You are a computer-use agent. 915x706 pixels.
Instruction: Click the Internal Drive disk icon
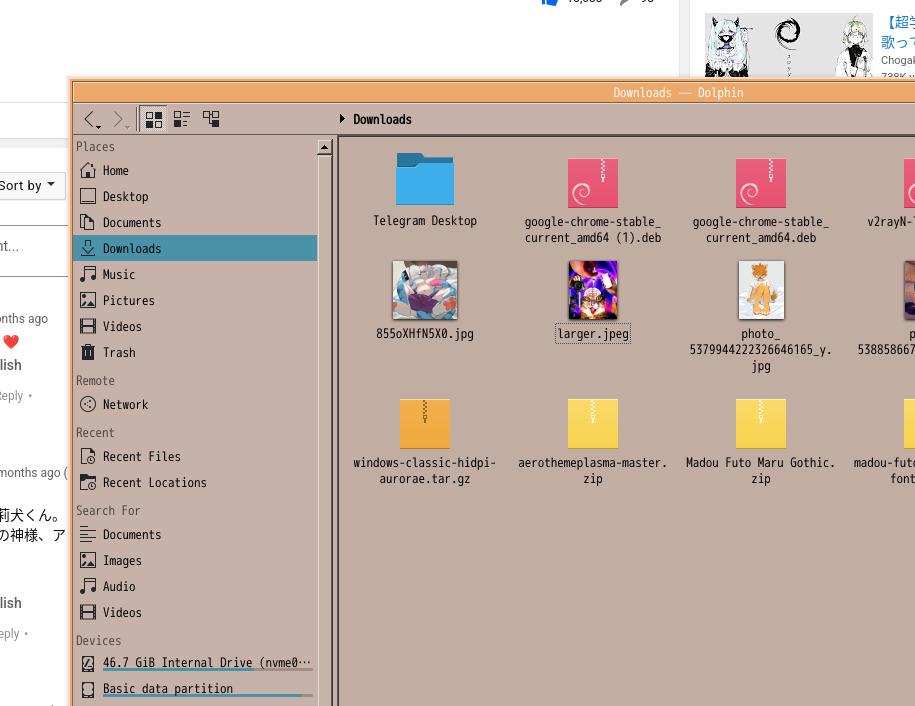[x=88, y=663]
